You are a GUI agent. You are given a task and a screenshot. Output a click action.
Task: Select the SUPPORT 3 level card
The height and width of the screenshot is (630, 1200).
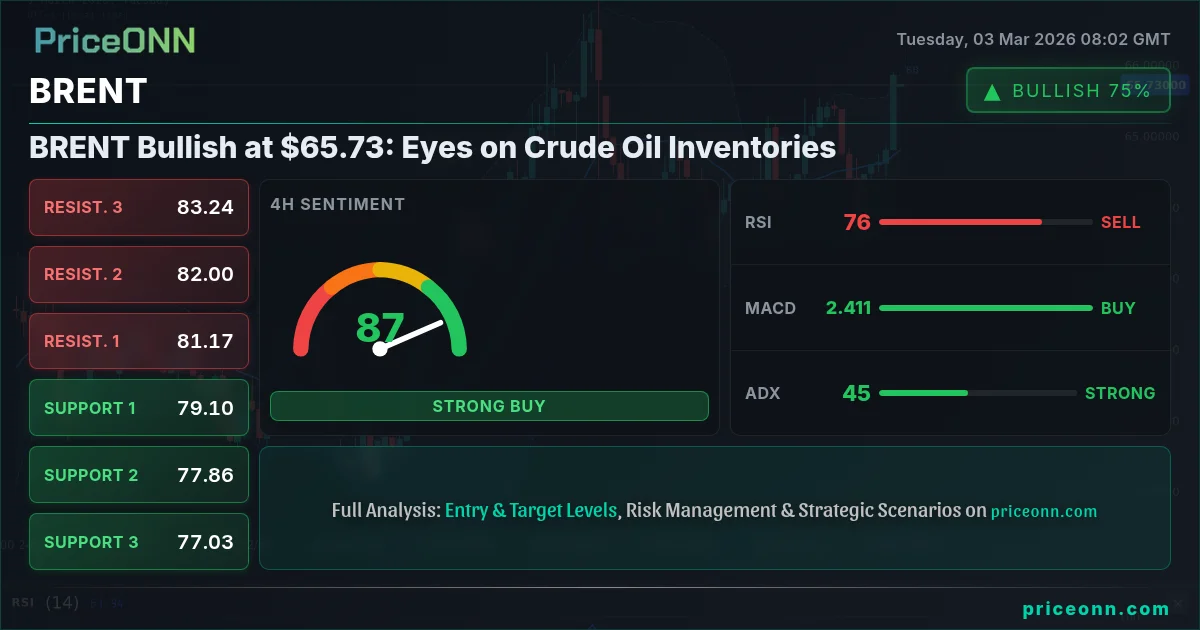139,542
